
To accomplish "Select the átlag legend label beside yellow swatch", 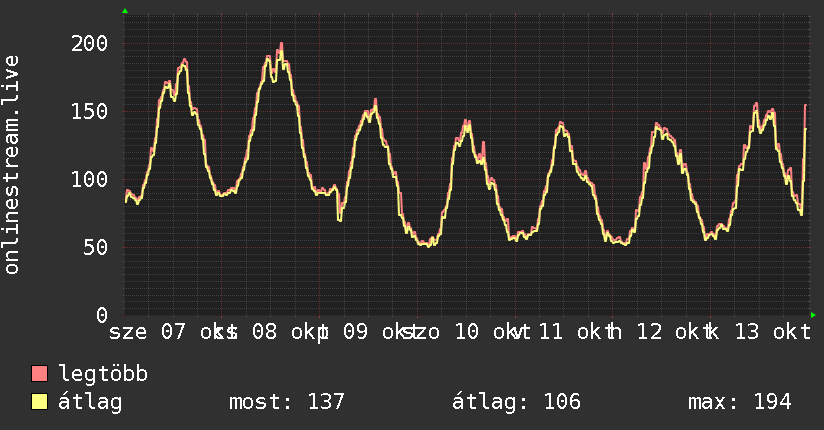I will pyautogui.click(x=90, y=402).
